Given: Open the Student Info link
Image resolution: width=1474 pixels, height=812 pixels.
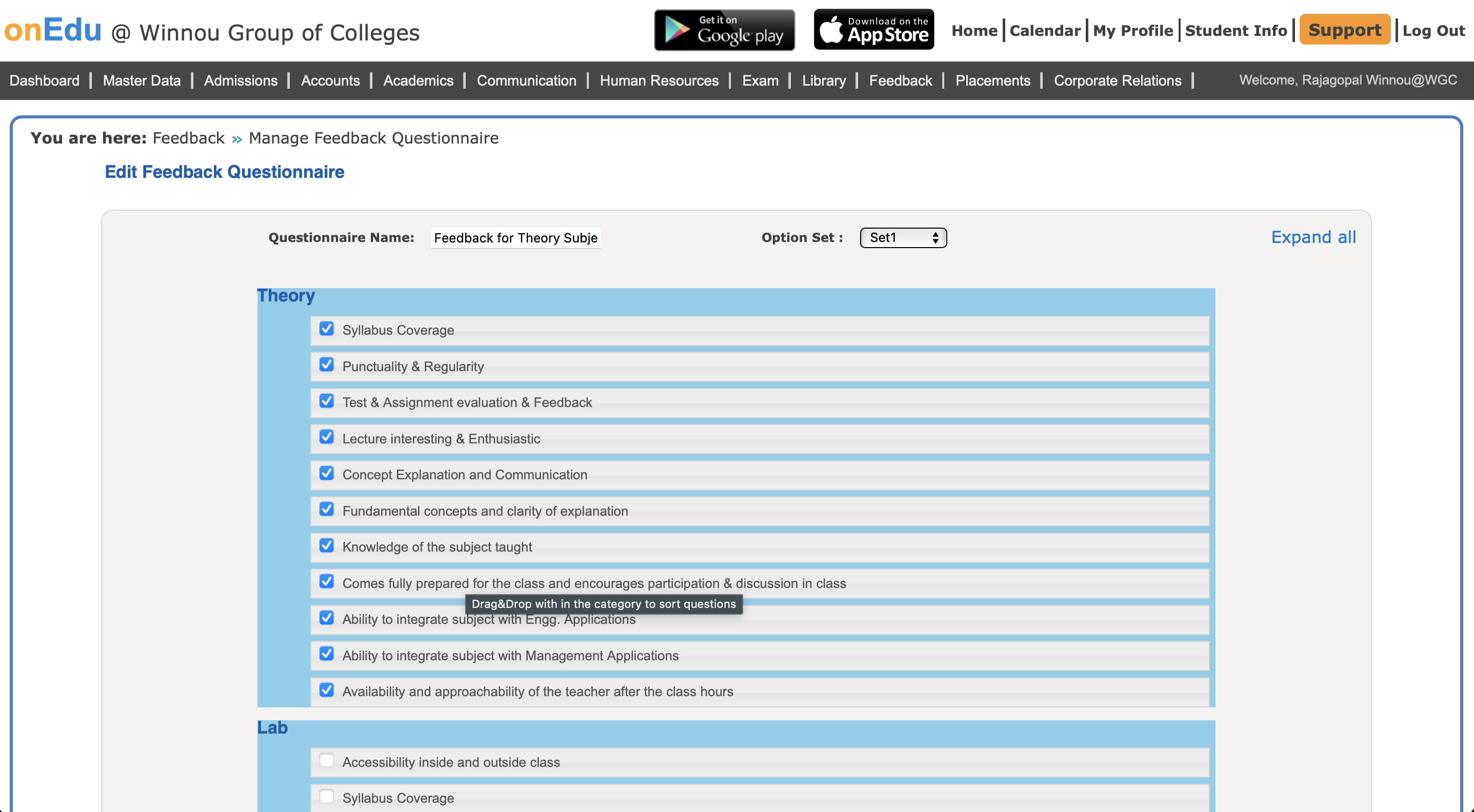Looking at the screenshot, I should [x=1236, y=31].
